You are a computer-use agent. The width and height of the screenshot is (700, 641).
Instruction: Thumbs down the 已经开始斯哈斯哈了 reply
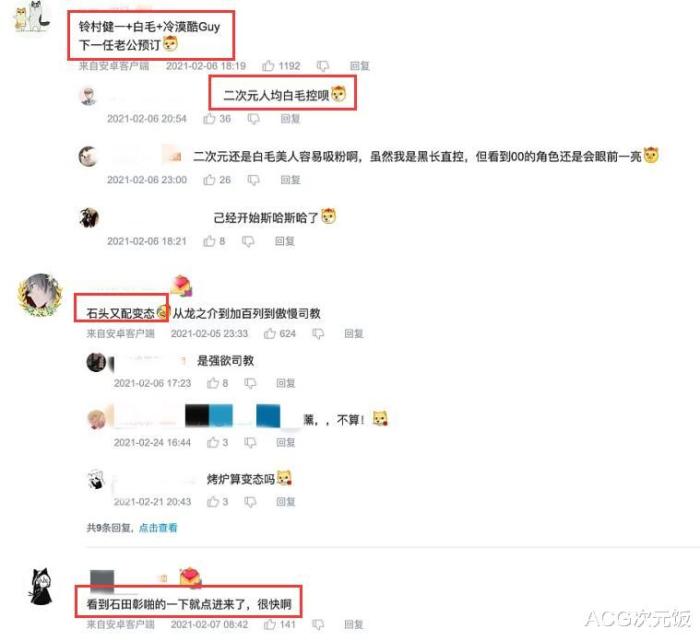click(x=248, y=241)
